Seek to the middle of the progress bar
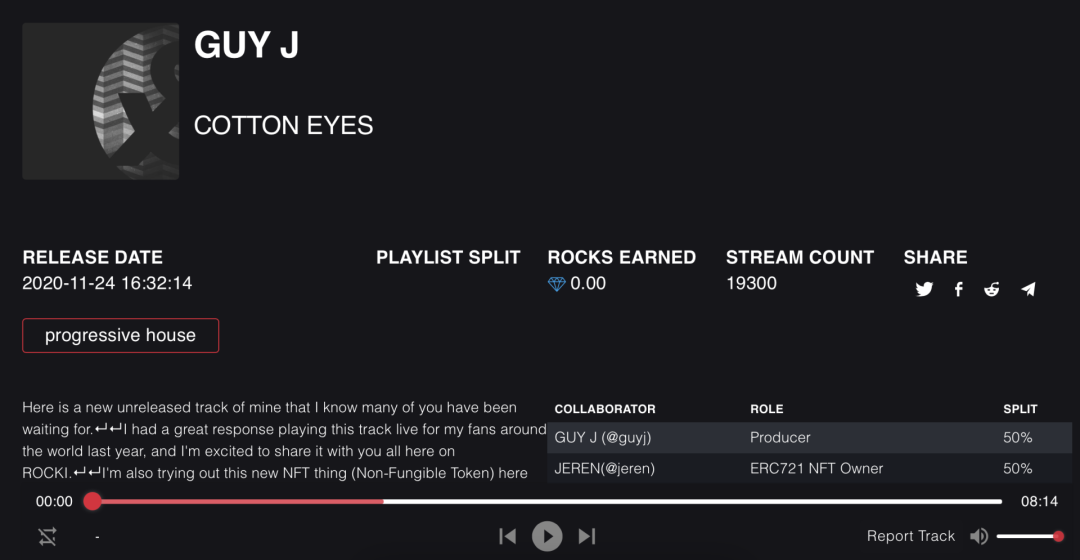The height and width of the screenshot is (560, 1080). click(548, 501)
